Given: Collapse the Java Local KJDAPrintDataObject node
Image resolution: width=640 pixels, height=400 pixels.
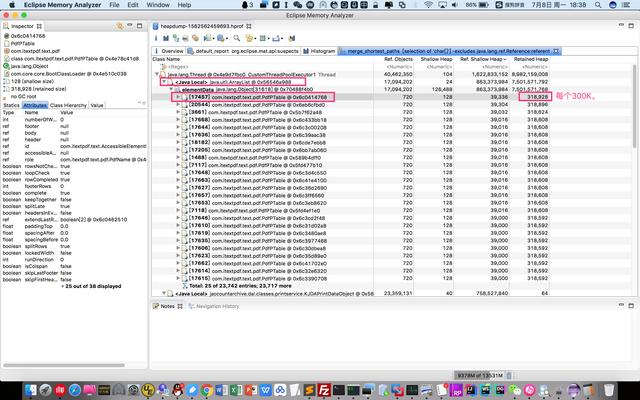Looking at the screenshot, I should (x=164, y=293).
